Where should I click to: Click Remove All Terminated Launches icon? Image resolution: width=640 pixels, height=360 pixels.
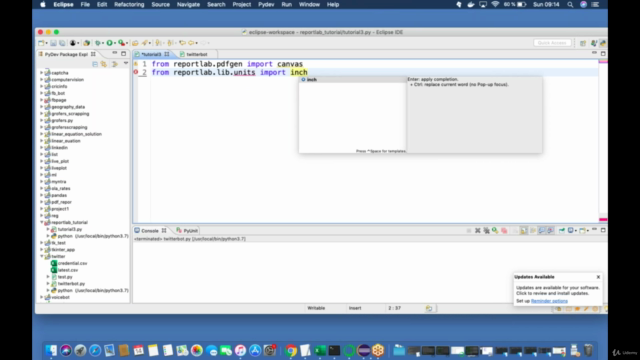tap(486, 231)
